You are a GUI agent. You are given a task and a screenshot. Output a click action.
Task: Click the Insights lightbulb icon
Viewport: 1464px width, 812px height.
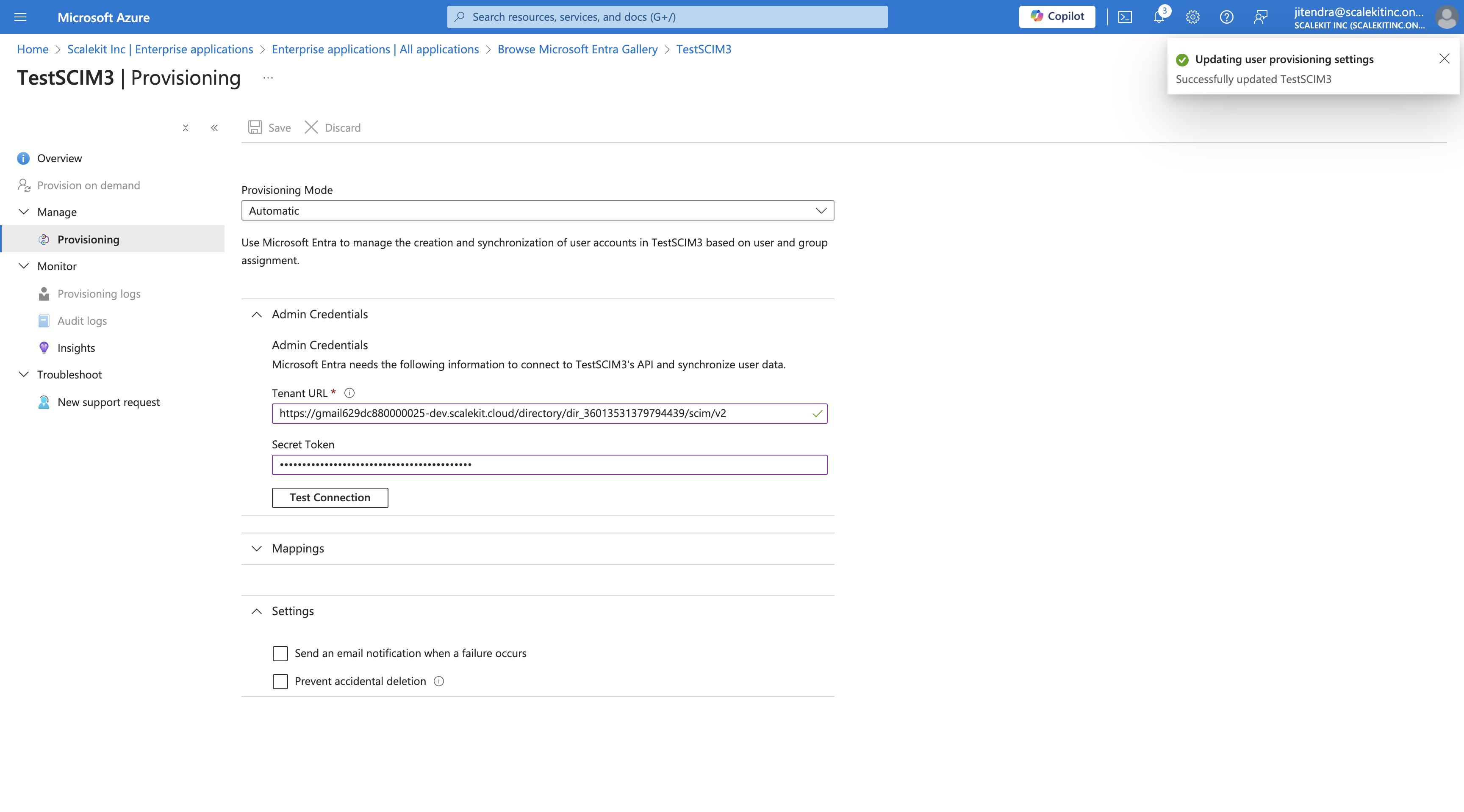click(44, 348)
